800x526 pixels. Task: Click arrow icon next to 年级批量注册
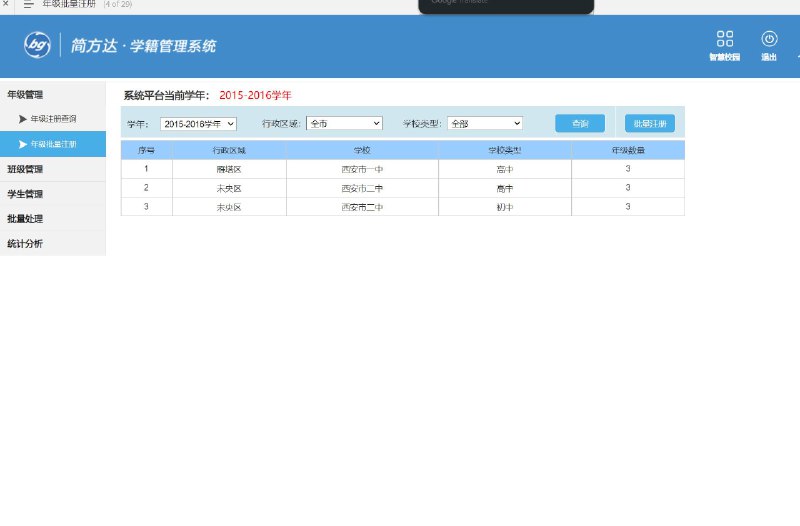tap(22, 144)
